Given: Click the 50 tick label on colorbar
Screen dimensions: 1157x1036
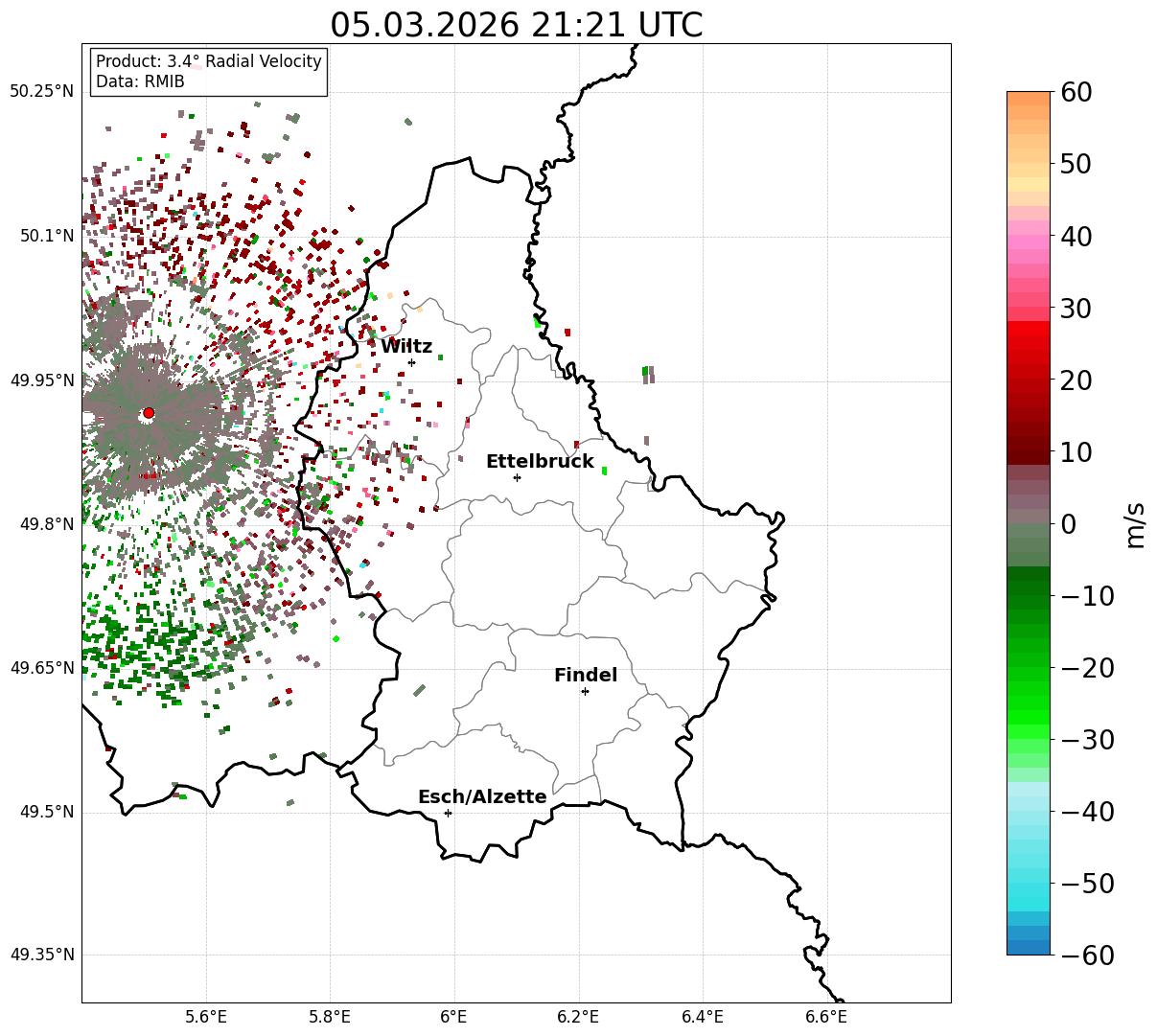Looking at the screenshot, I should click(x=1076, y=165).
